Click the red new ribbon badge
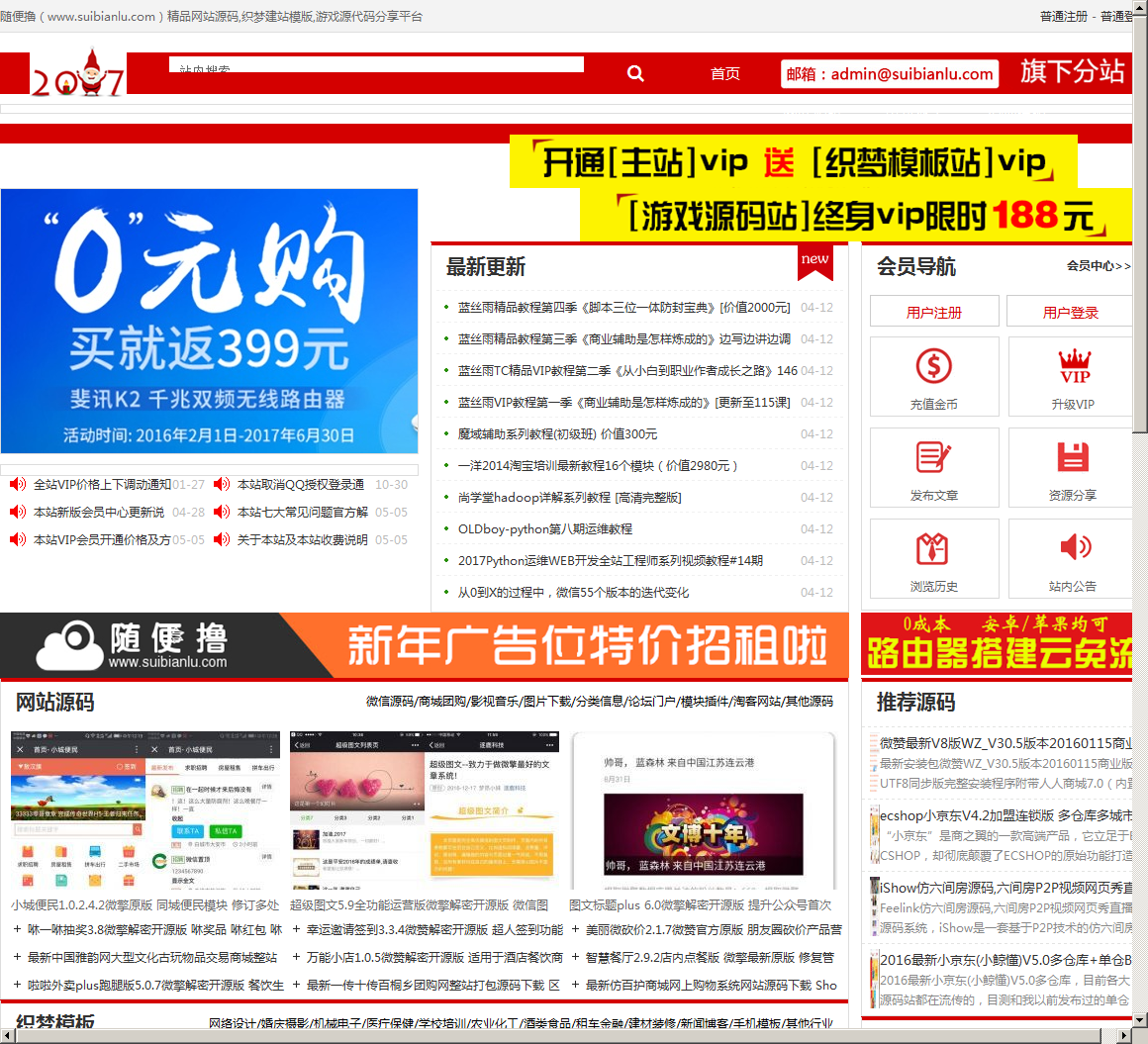This screenshot has height=1044, width=1148. pyautogui.click(x=814, y=263)
